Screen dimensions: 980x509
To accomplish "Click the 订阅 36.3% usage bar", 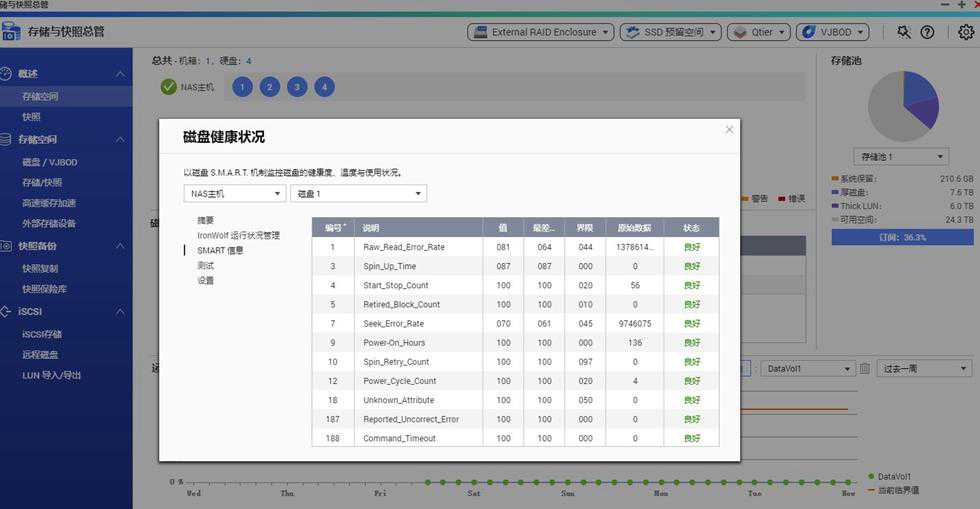I will pos(902,237).
